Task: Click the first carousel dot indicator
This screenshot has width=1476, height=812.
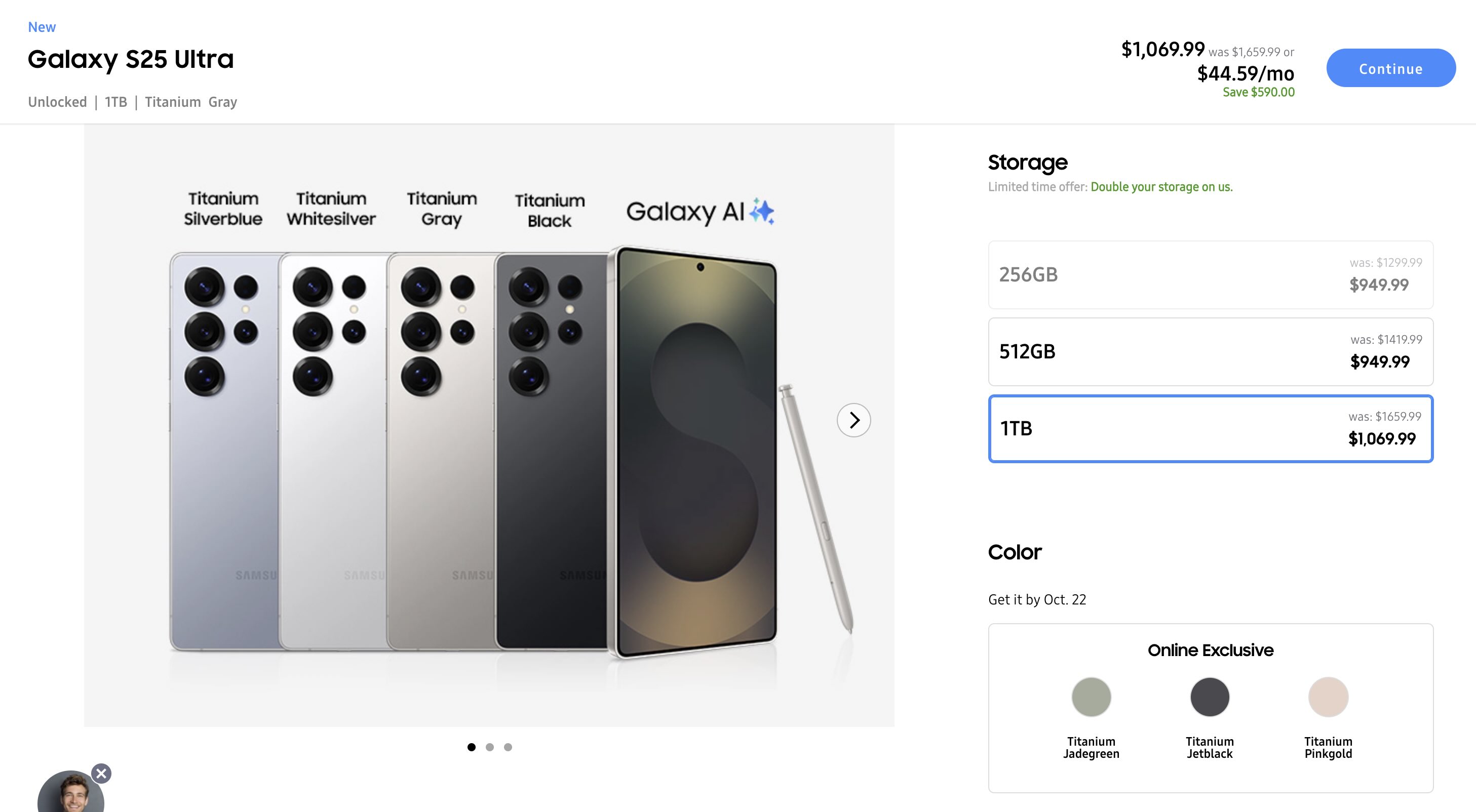Action: click(472, 747)
